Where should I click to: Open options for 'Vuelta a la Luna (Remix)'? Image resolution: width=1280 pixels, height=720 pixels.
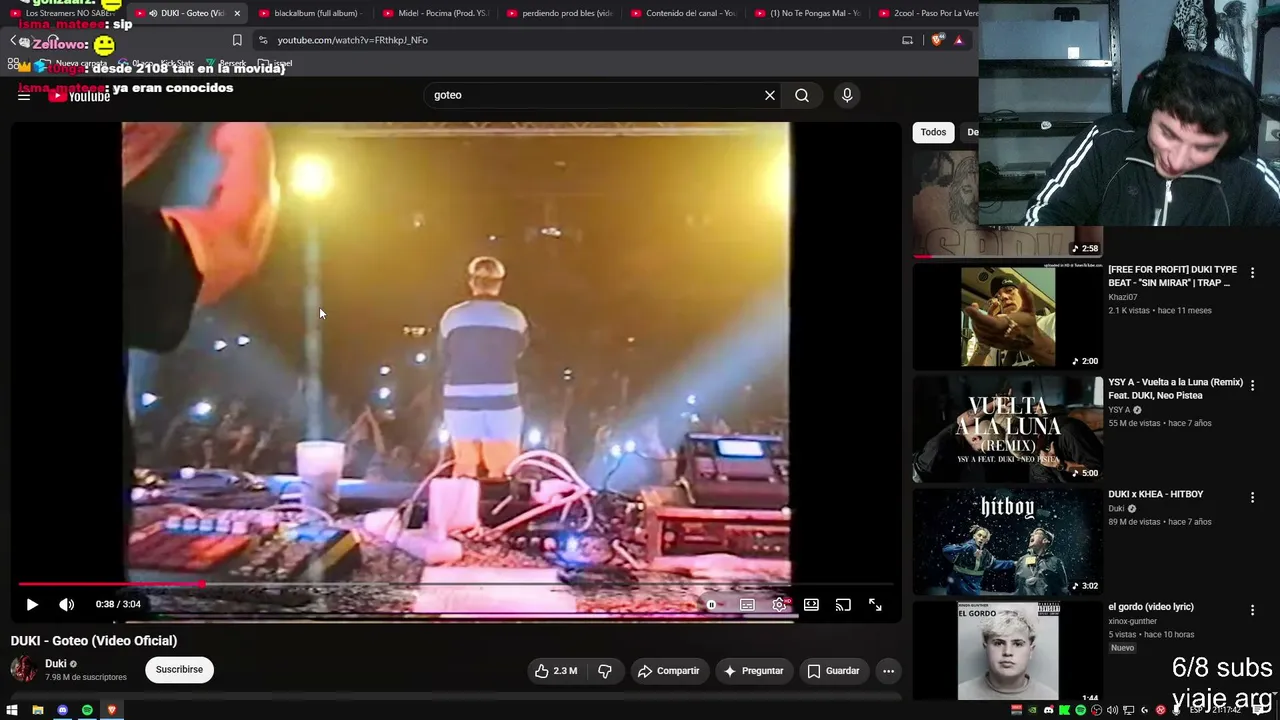point(1252,385)
